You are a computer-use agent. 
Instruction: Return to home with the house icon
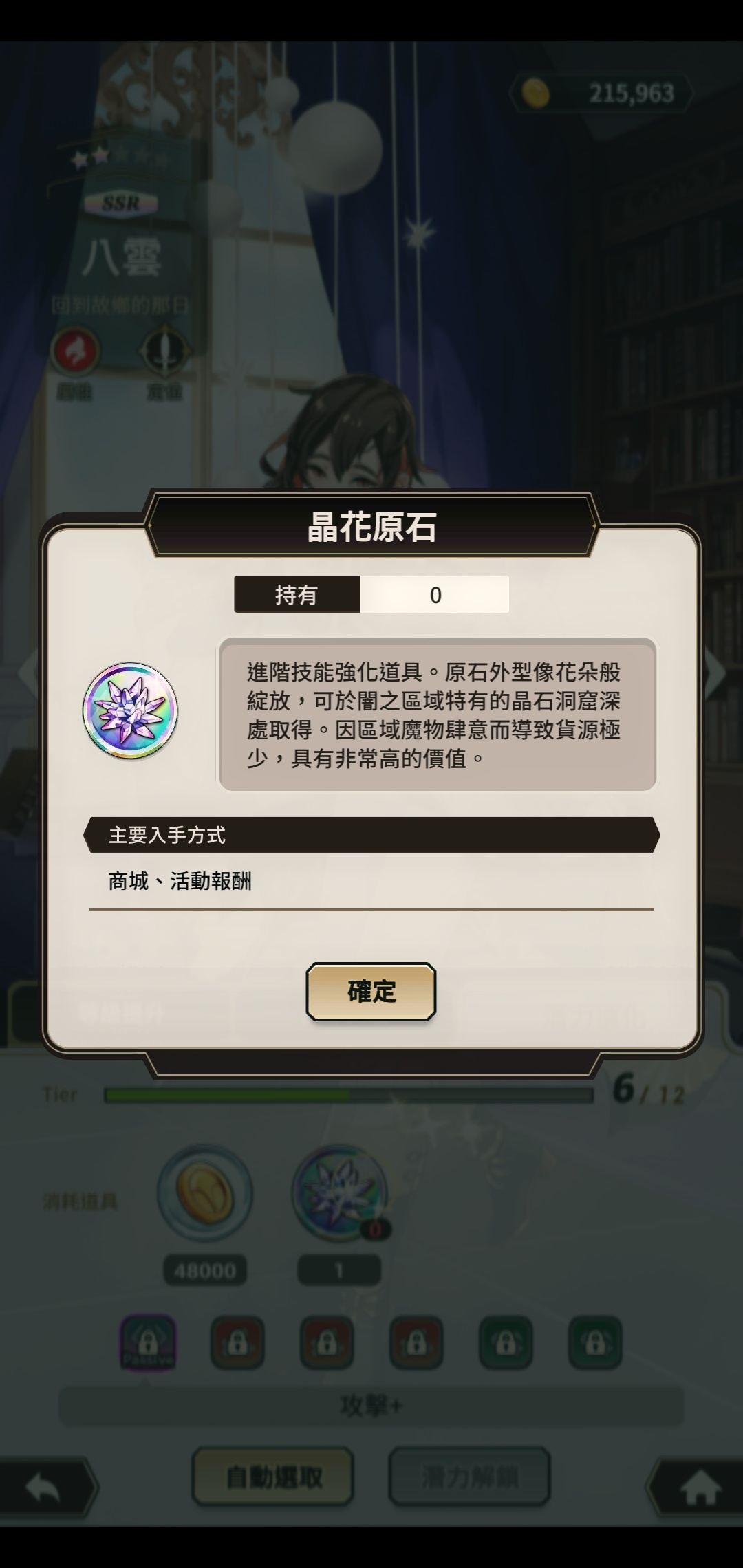(698, 1487)
